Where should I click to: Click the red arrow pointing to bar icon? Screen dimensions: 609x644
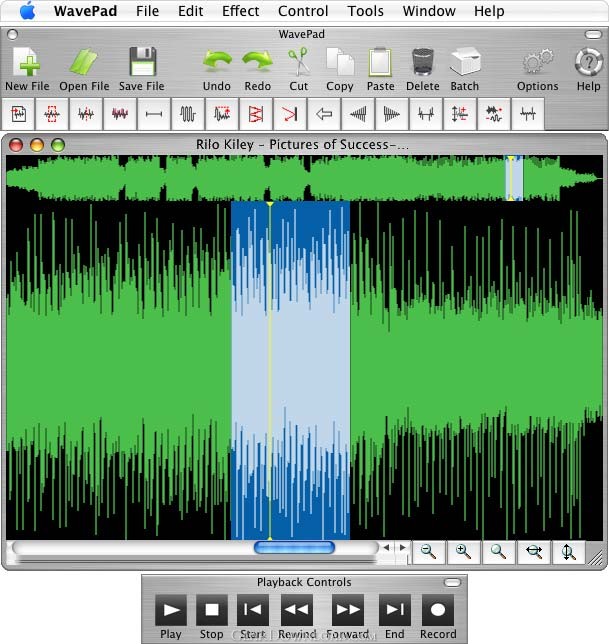(290, 114)
